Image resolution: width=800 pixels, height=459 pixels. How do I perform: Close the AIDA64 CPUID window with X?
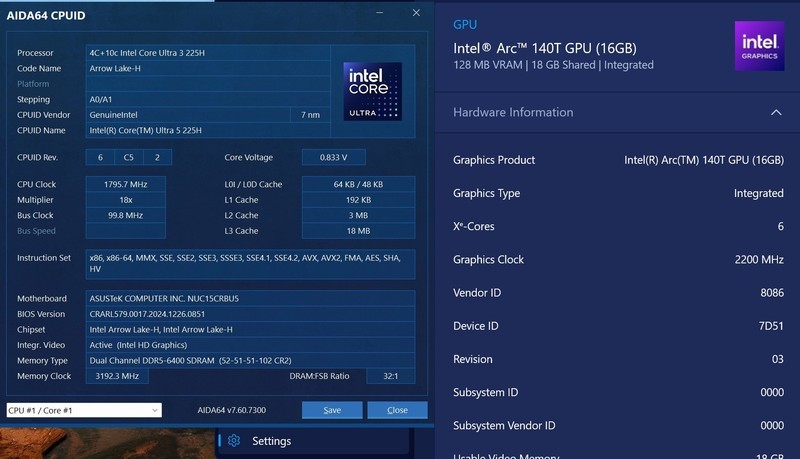(x=416, y=13)
